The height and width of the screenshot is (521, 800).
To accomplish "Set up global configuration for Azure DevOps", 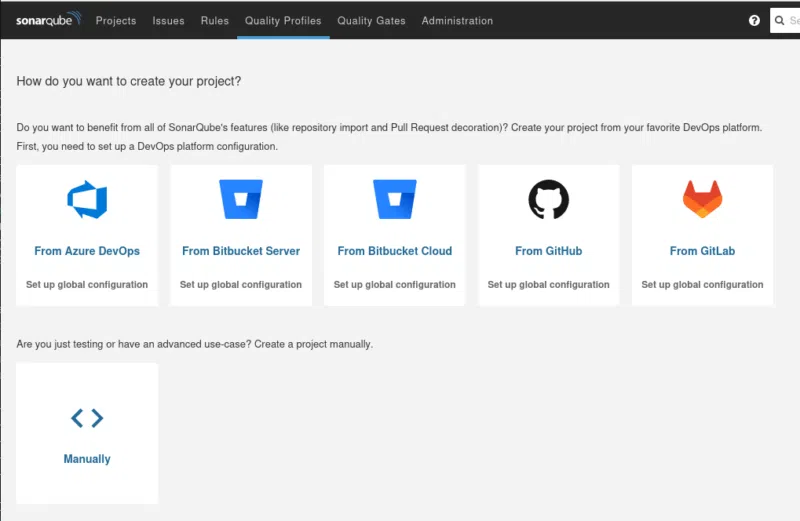I will (x=87, y=285).
